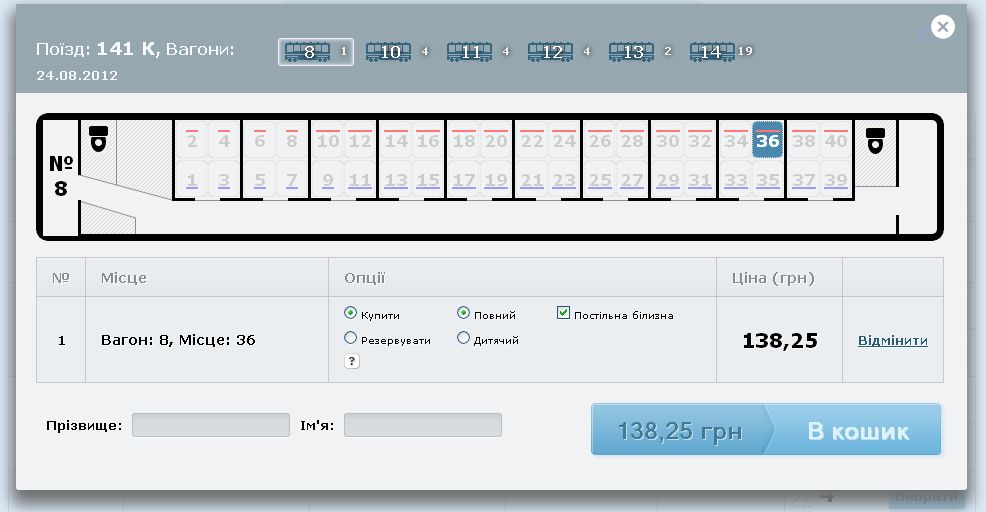Select the Купити radio option
Viewport: 986px width, 512px height.
(x=350, y=313)
